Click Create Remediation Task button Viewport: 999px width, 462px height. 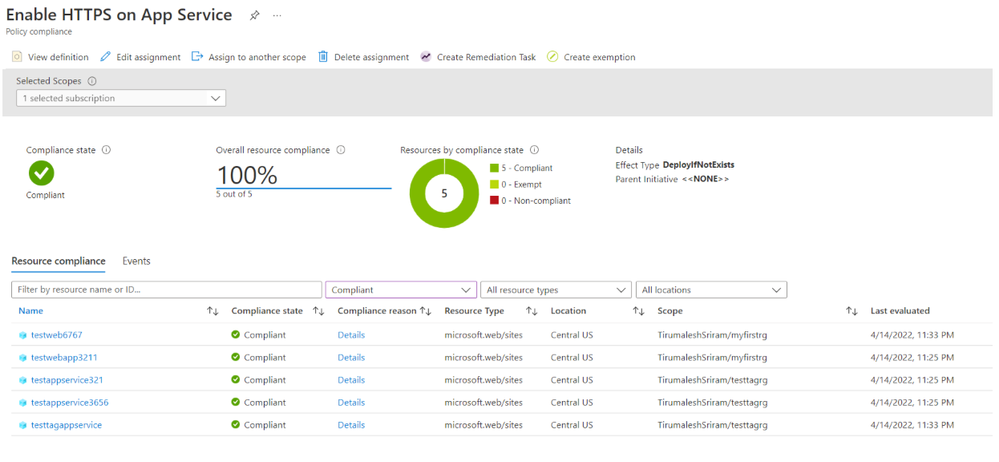pos(486,57)
